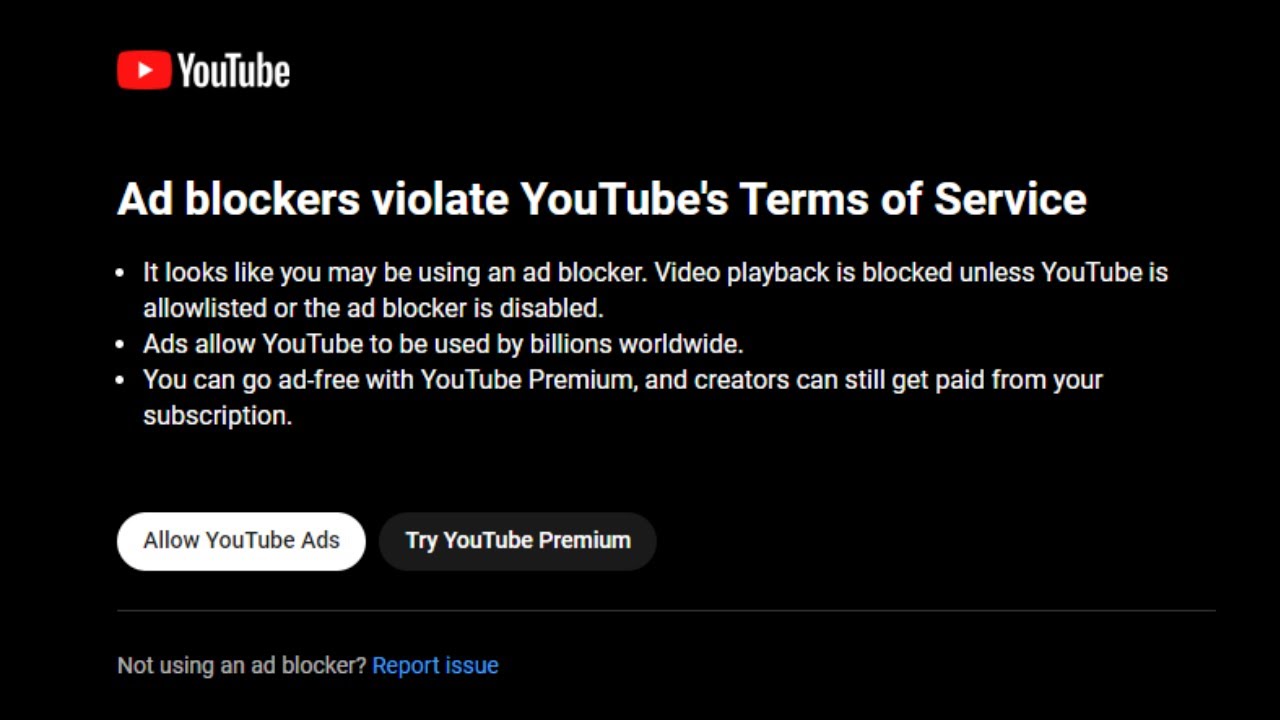The image size is (1280, 720).
Task: Click the red YouTube play logo icon
Action: click(144, 70)
